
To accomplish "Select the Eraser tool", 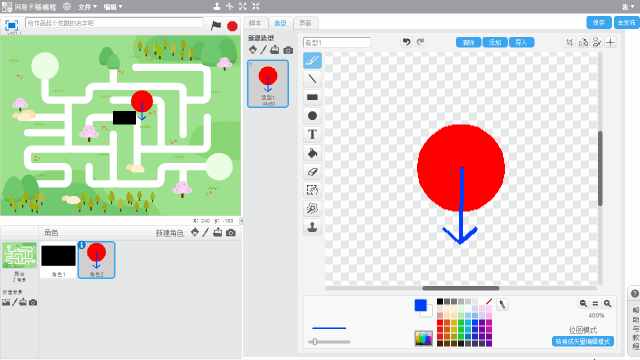I will coord(312,172).
